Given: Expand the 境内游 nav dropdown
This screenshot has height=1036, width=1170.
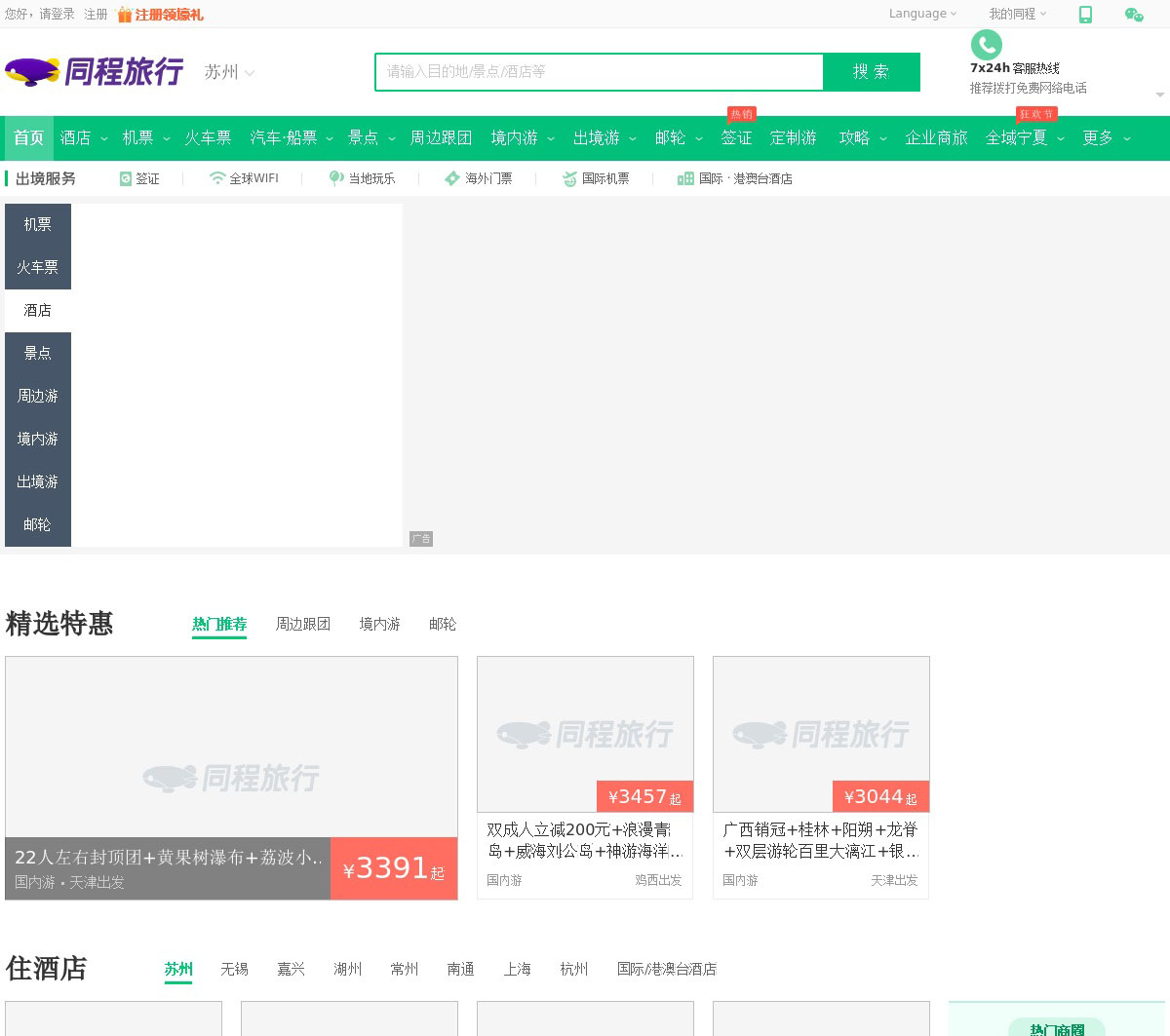Looking at the screenshot, I should (551, 138).
